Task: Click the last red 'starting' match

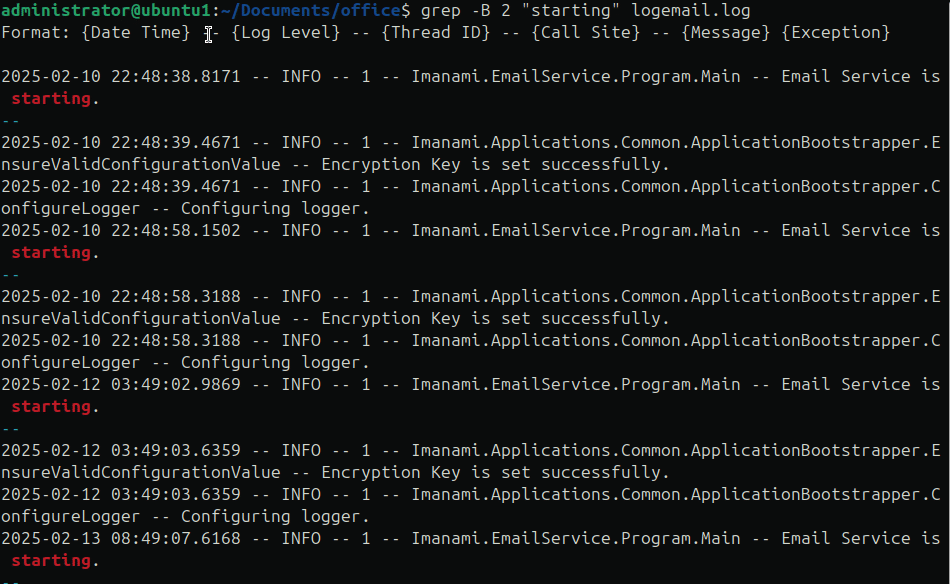Action: coord(51,560)
